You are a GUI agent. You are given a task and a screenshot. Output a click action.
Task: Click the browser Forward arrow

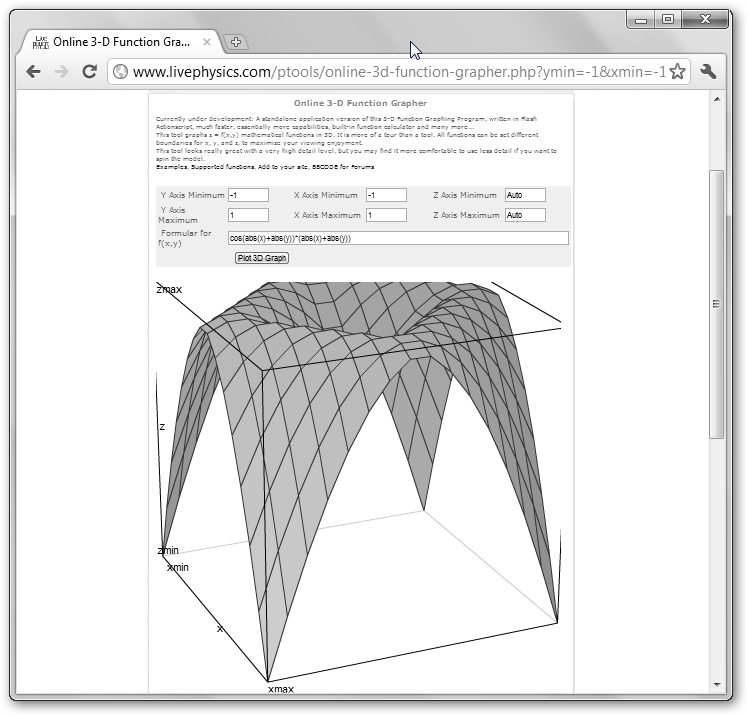tap(61, 72)
